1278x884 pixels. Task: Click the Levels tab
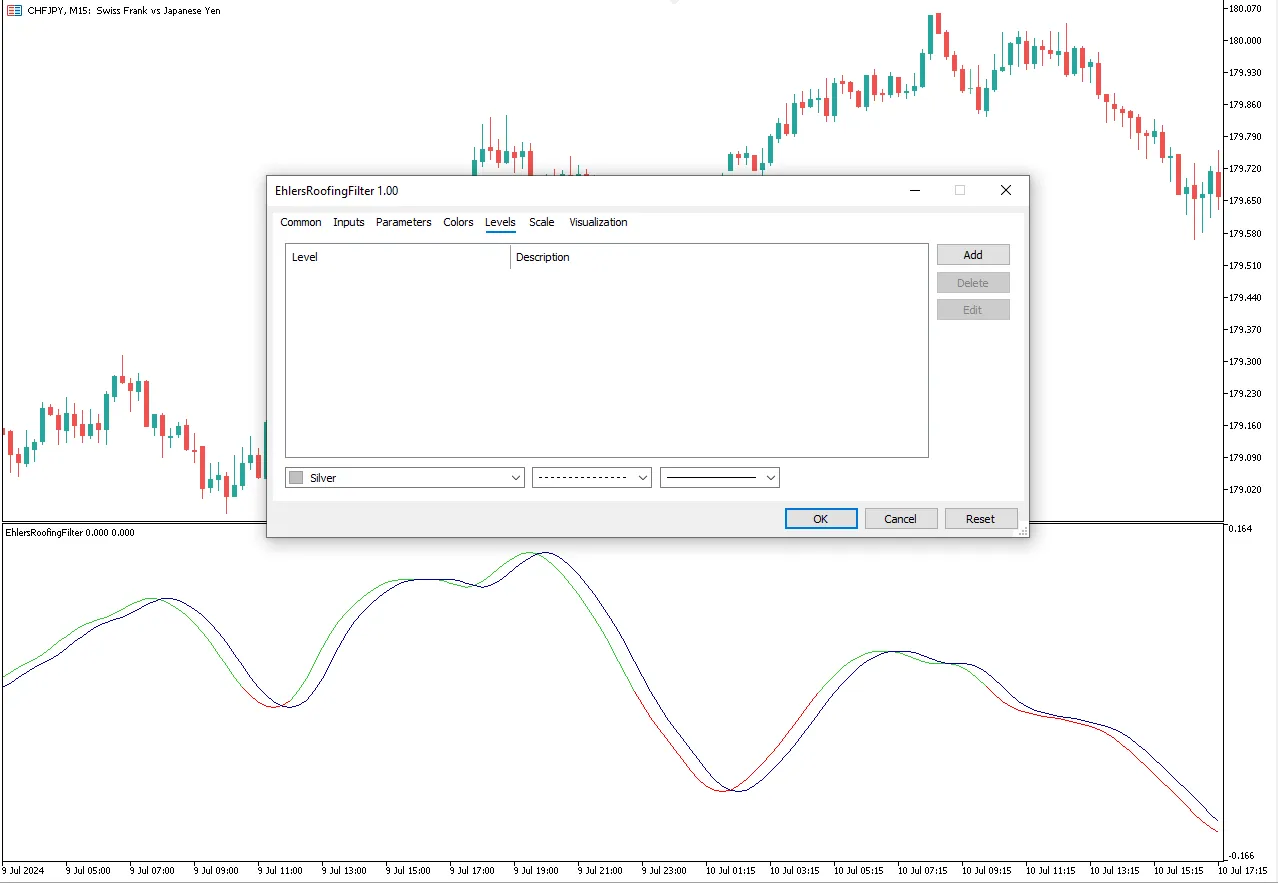point(500,222)
